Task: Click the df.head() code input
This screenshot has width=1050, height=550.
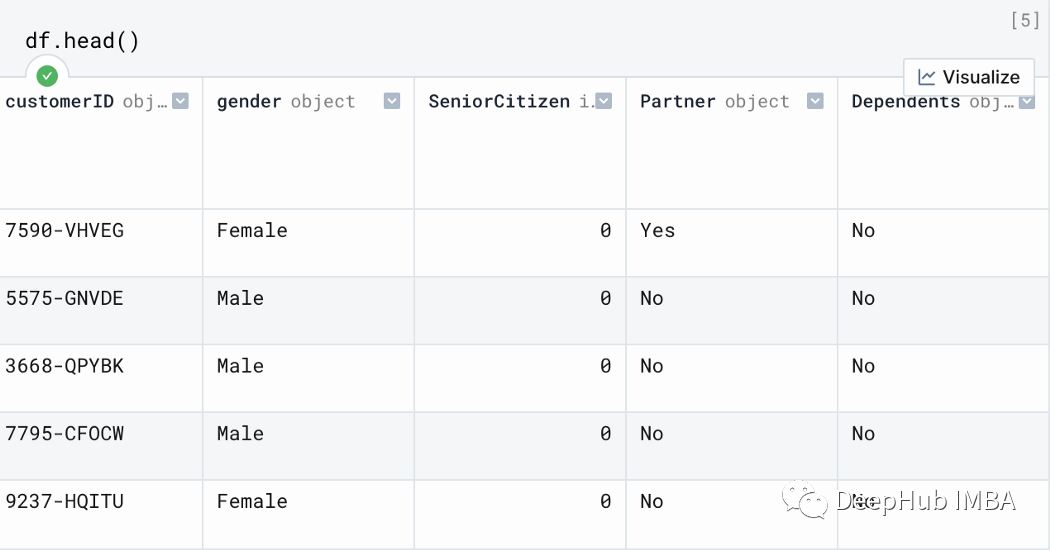Action: click(x=82, y=41)
